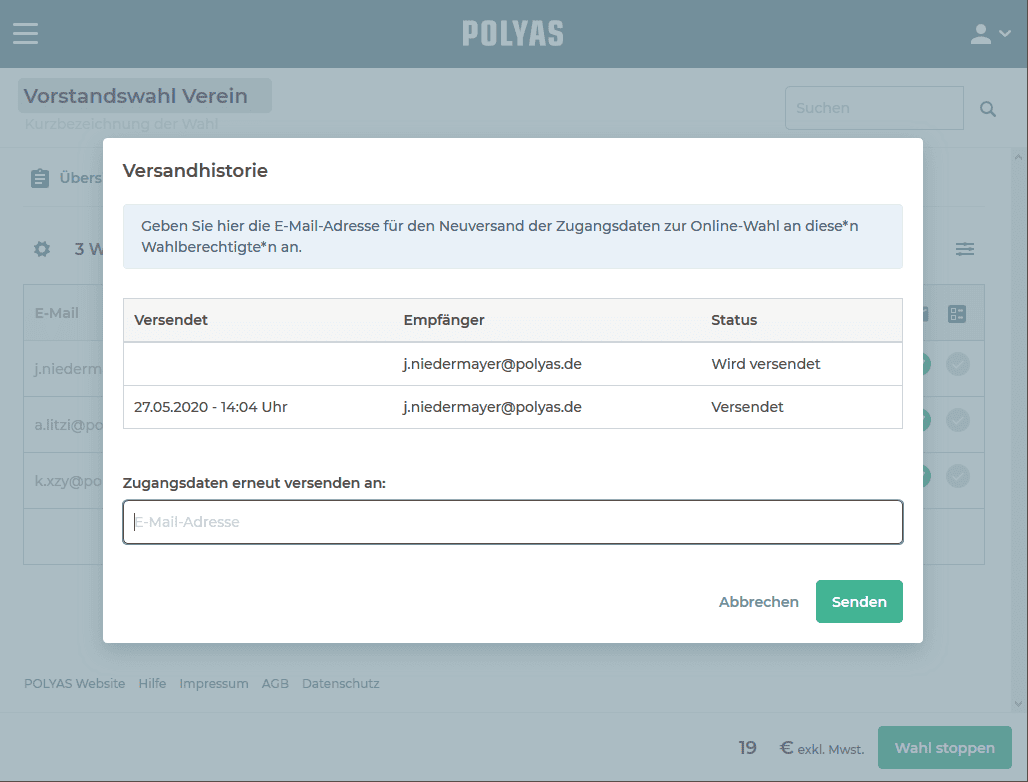Click the magnifier search icon
1028x782 pixels.
point(988,109)
